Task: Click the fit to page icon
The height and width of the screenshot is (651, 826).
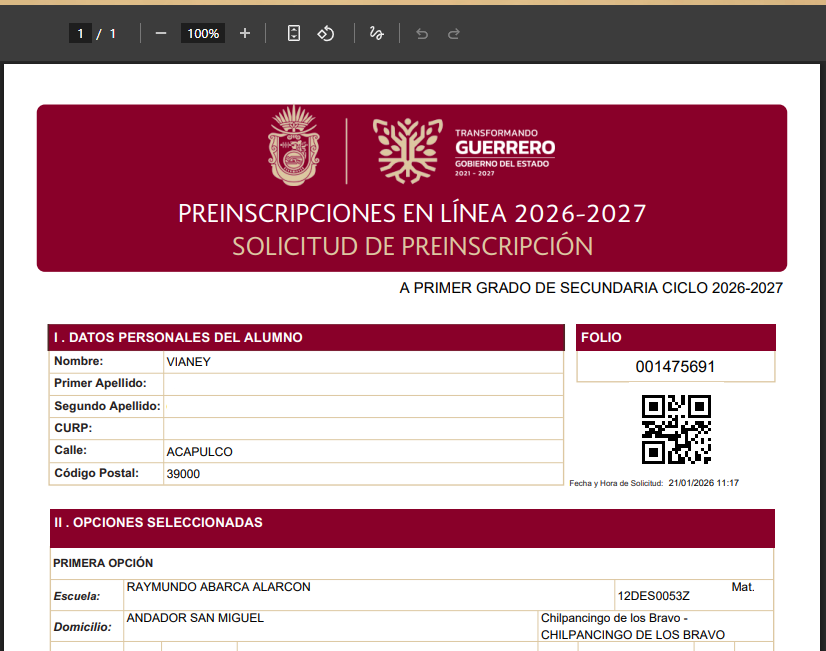Action: [294, 33]
